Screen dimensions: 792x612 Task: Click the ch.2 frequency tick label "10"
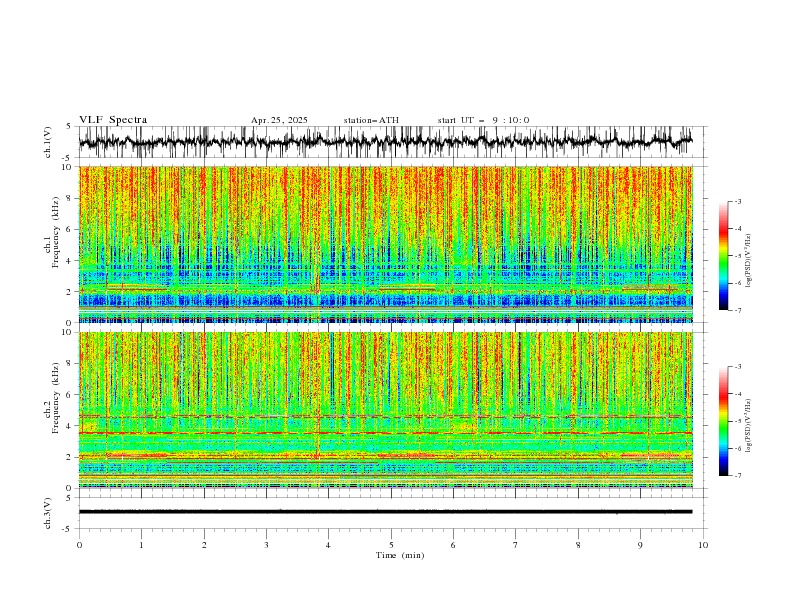(67, 332)
